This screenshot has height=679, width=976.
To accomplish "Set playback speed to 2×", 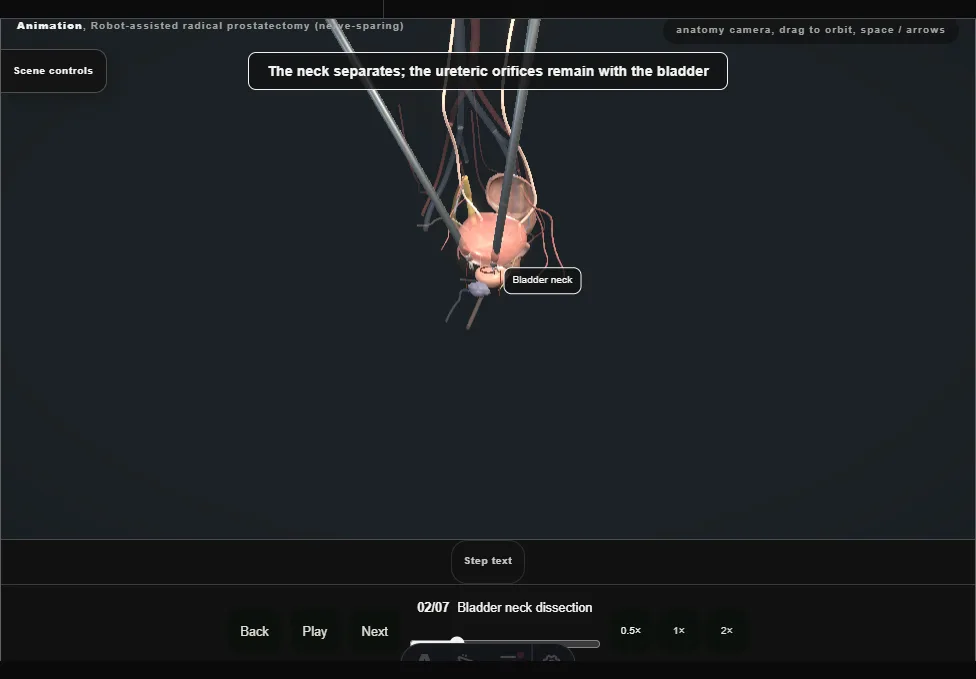I will (726, 630).
